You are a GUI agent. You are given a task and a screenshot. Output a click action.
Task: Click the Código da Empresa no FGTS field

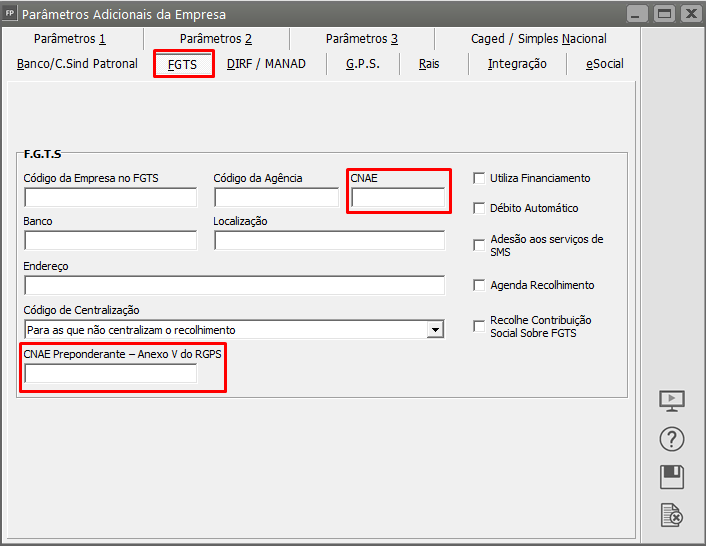pyautogui.click(x=111, y=198)
